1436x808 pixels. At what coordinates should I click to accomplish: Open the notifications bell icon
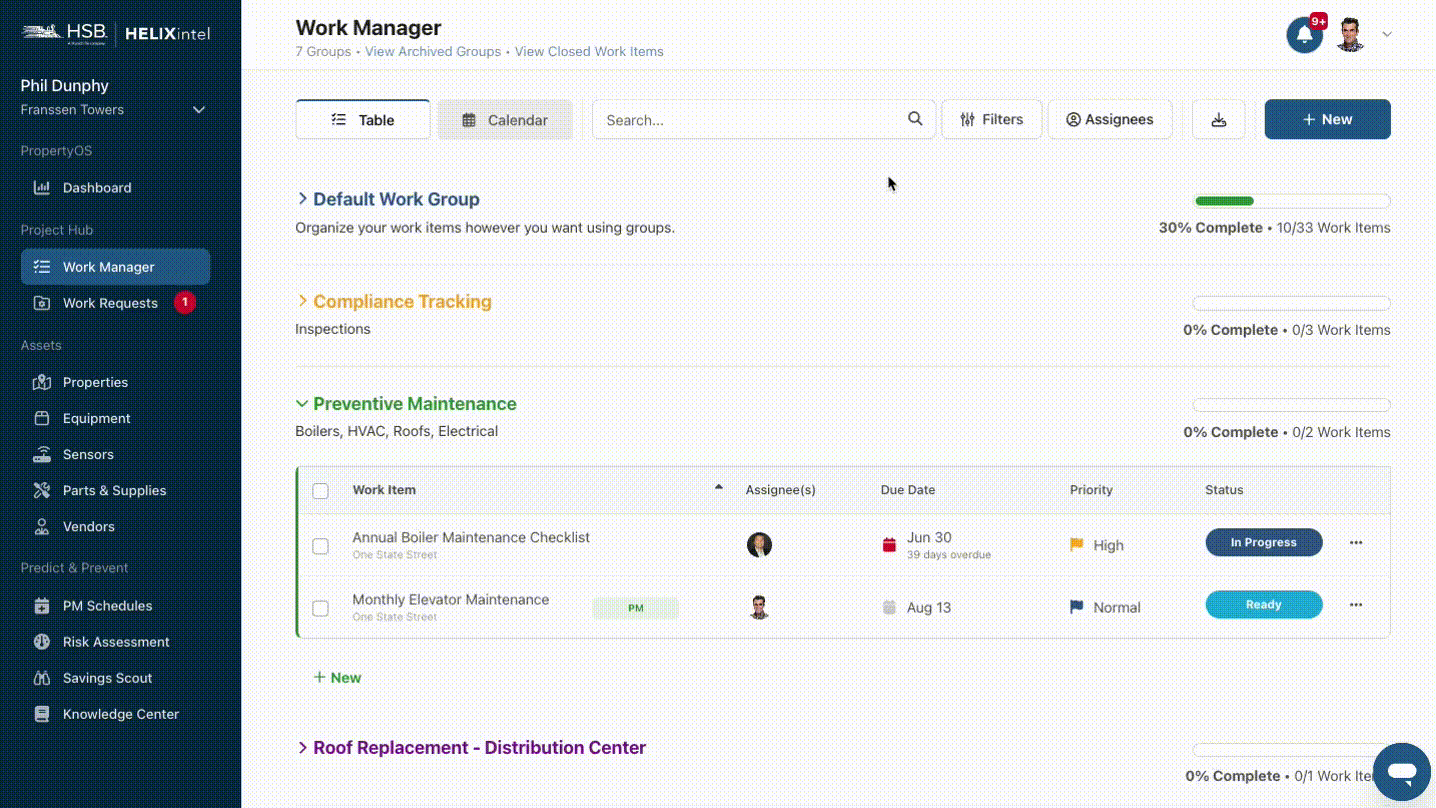coord(1304,35)
